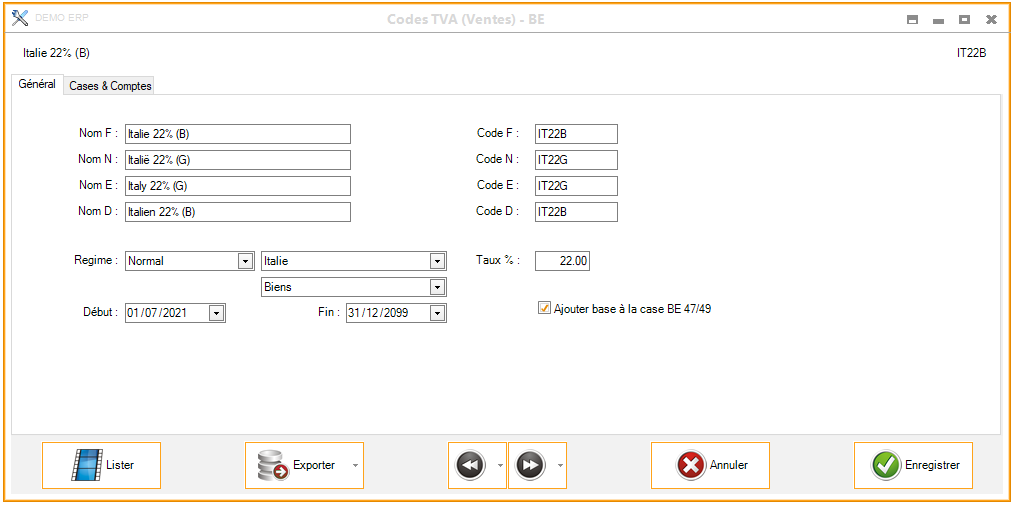Open the Italie country dropdown
Screen dimensions: 1014x505
pyautogui.click(x=437, y=261)
